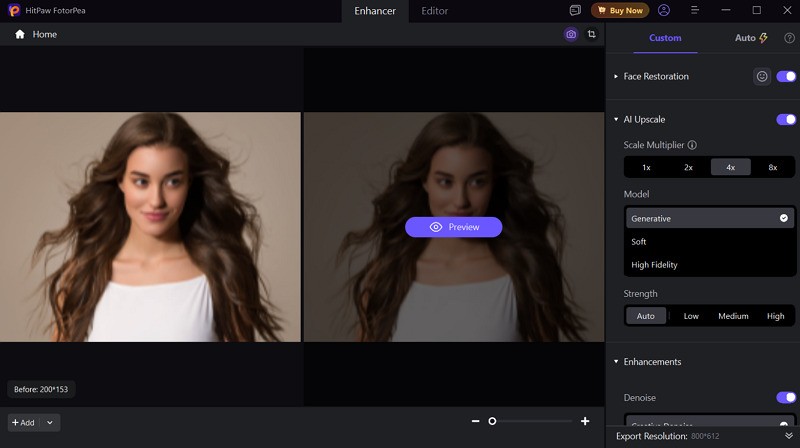
Task: Select the 2x scale multiplier
Action: click(688, 167)
